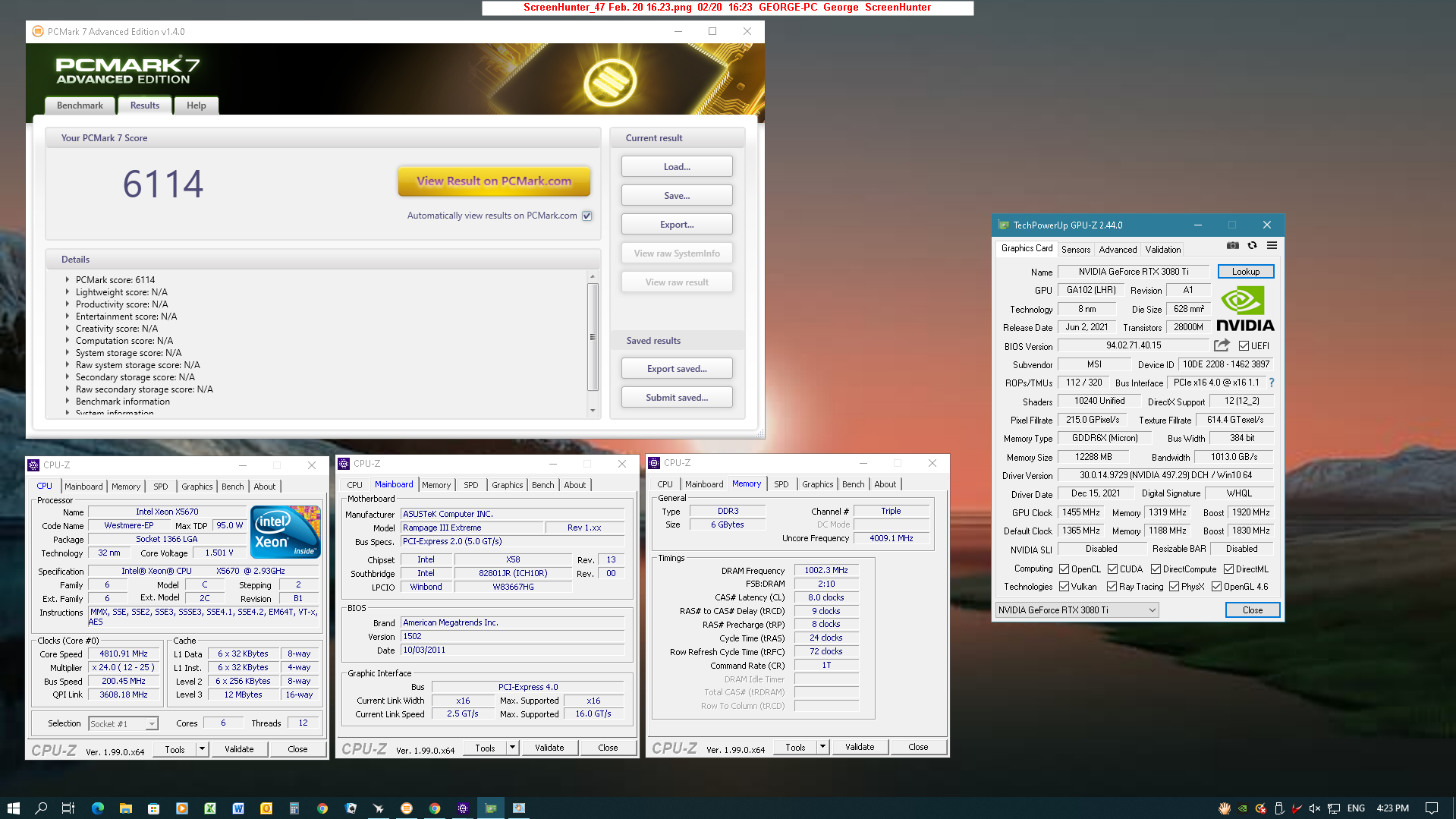1456x819 pixels.
Task: Open SPD tab in CPU-Z Memory window
Action: (781, 484)
